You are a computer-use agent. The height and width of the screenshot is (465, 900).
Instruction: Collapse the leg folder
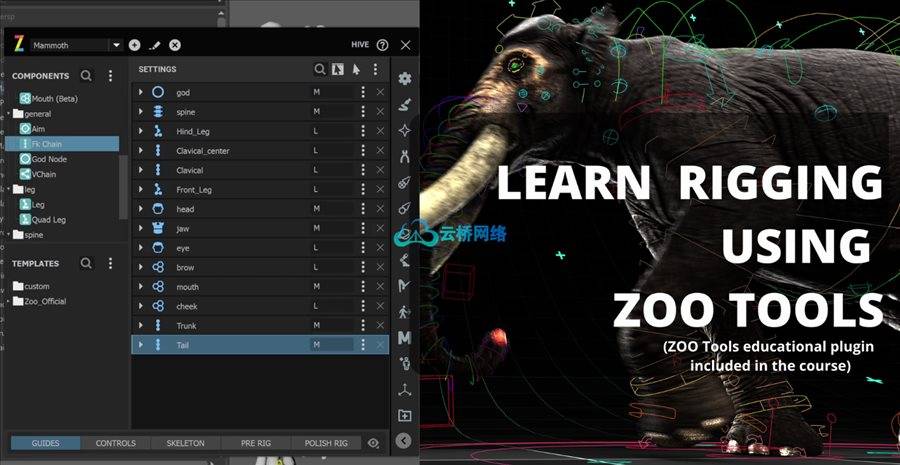click(9, 189)
